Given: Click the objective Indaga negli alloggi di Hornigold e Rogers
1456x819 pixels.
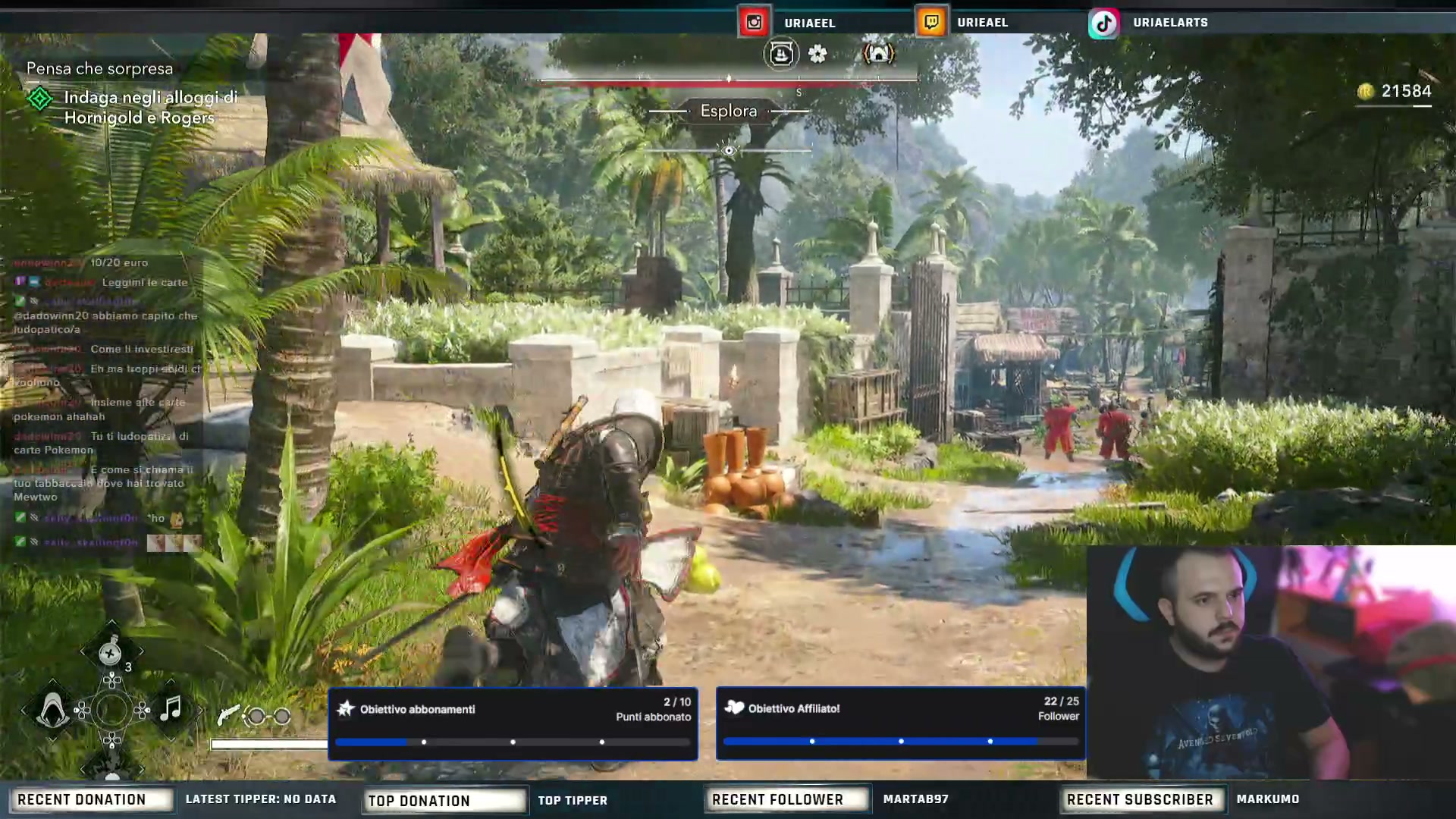Looking at the screenshot, I should (x=151, y=107).
